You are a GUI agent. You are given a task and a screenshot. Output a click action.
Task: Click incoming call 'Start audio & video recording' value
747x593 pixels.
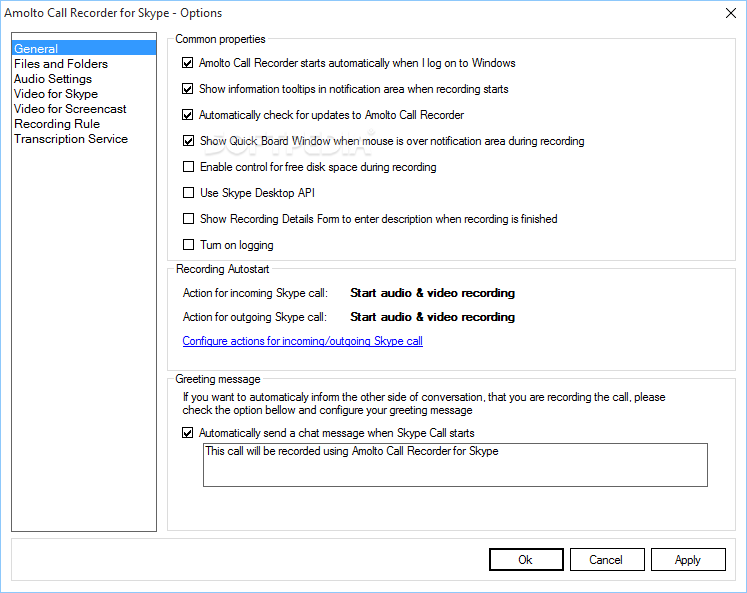(433, 293)
